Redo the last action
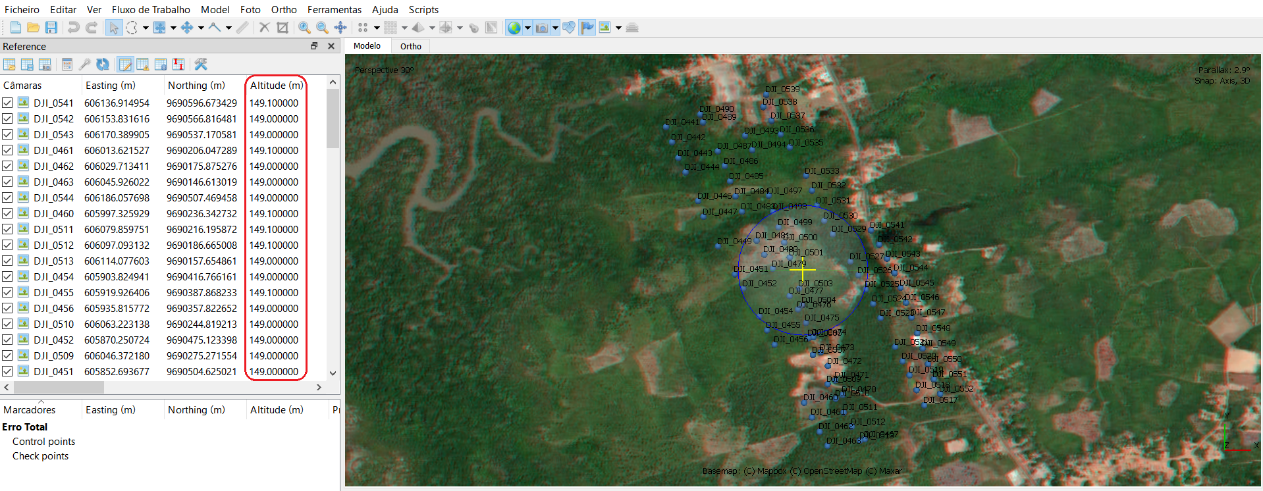Screen dimensions: 1263x491 pos(91,27)
